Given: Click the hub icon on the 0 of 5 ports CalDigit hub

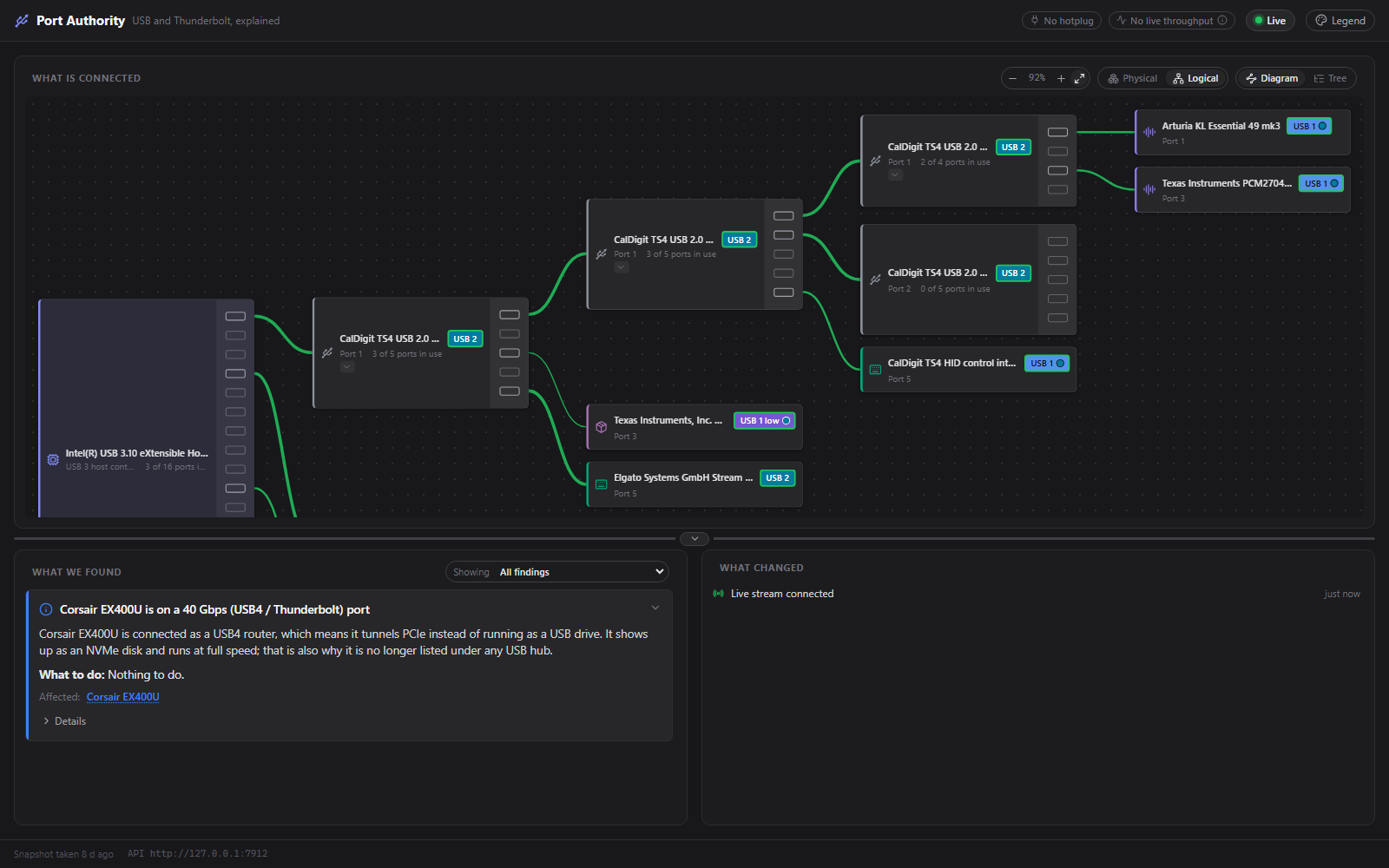Looking at the screenshot, I should 875,279.
